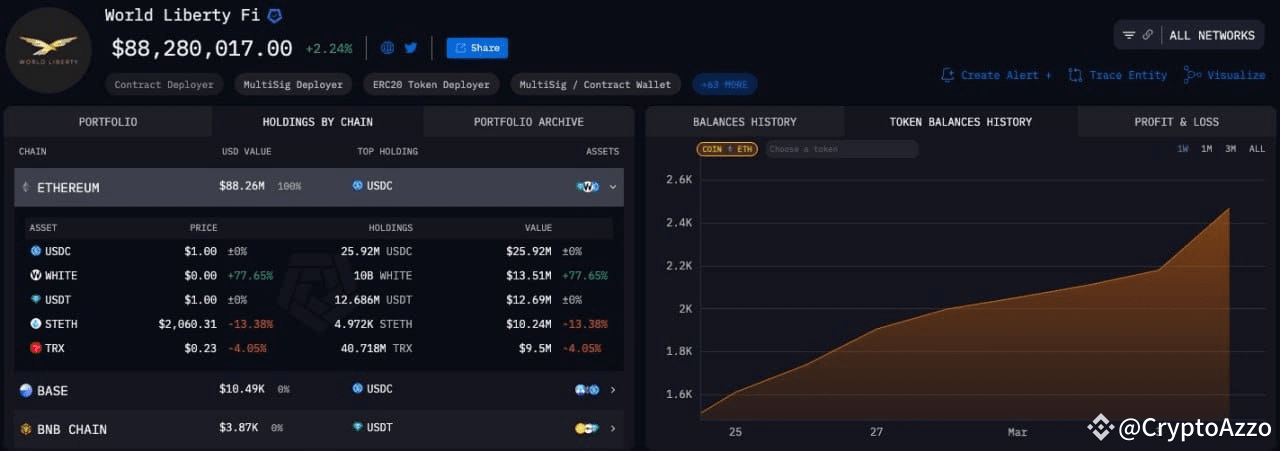
Task: Click the BNB Chain icon
Action: pos(26,429)
